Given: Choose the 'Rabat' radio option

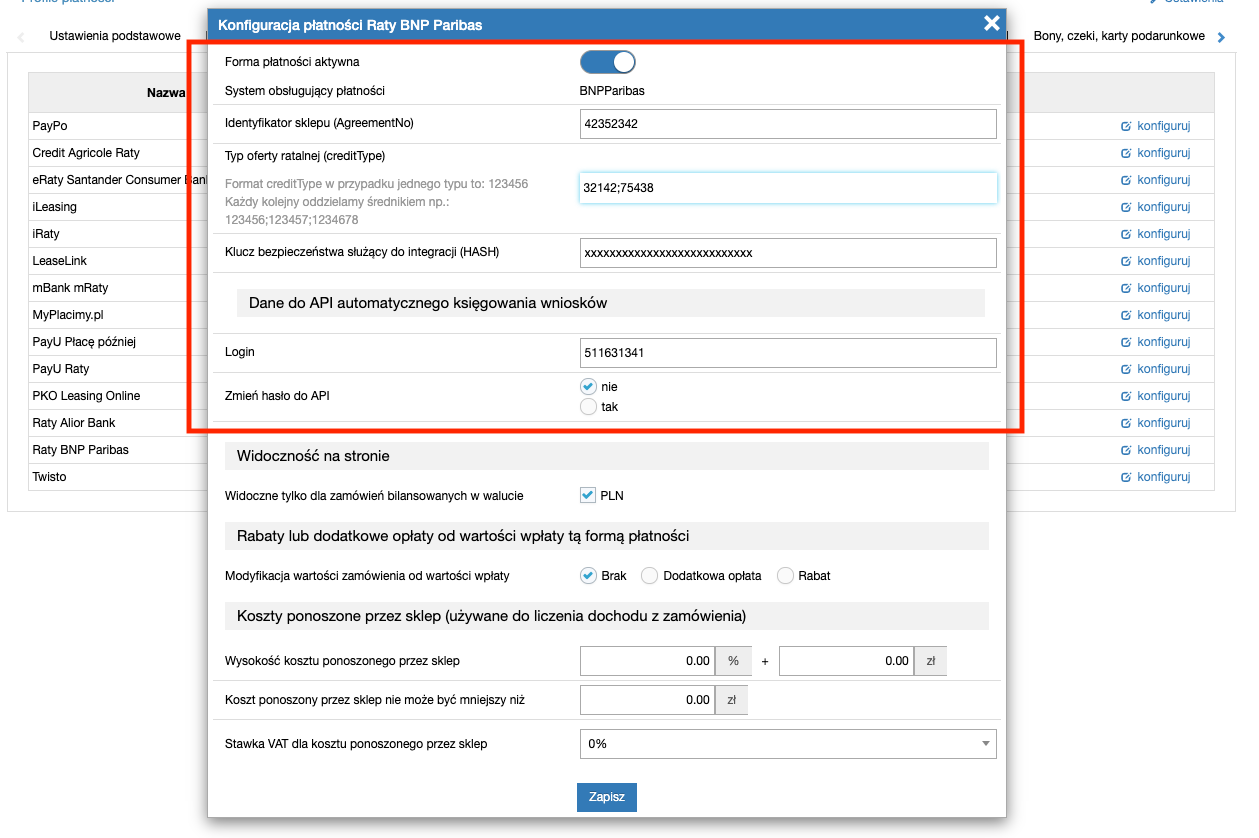Looking at the screenshot, I should point(785,576).
